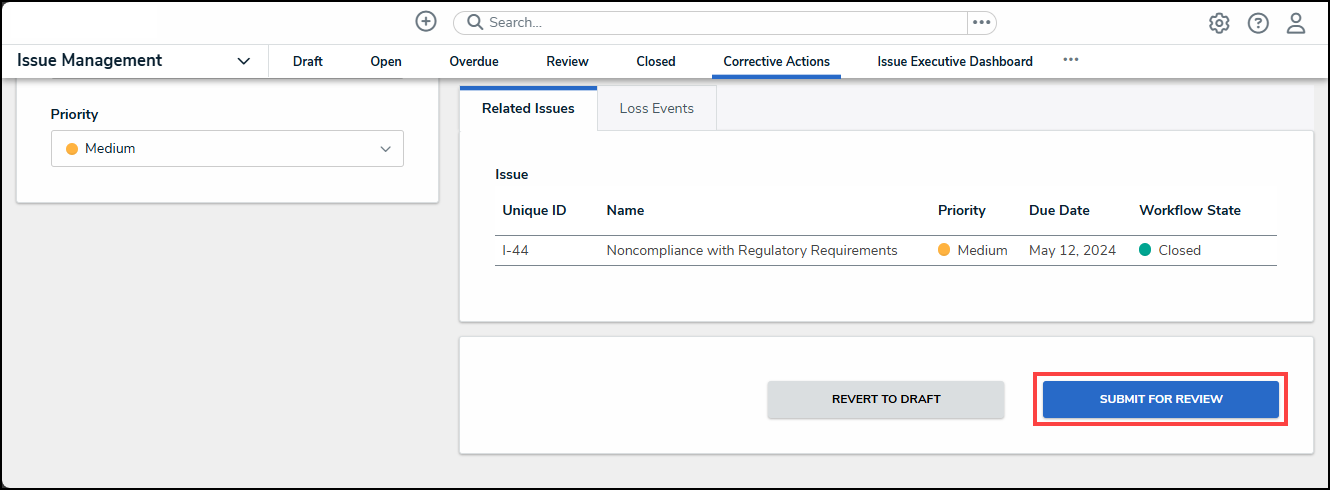The height and width of the screenshot is (490, 1330).
Task: Open the Noncompliance with Regulatory Requirements issue
Action: tap(752, 250)
